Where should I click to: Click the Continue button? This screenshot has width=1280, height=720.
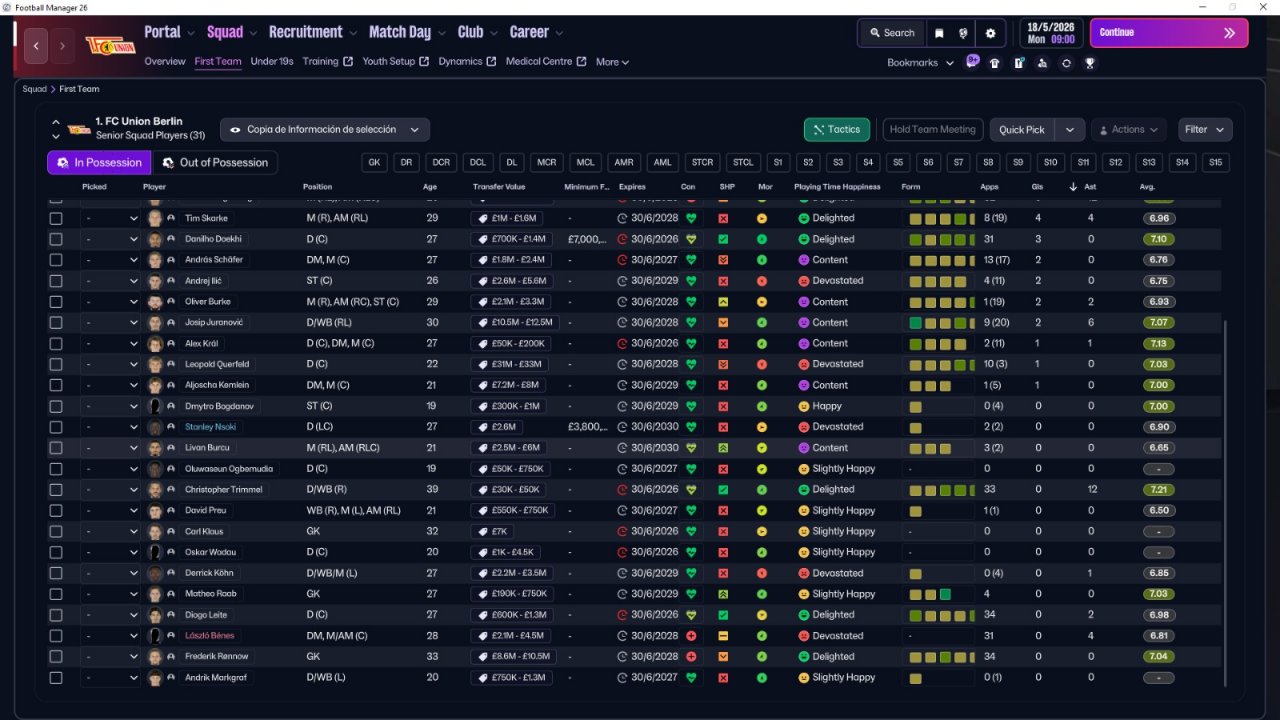[x=1169, y=33]
